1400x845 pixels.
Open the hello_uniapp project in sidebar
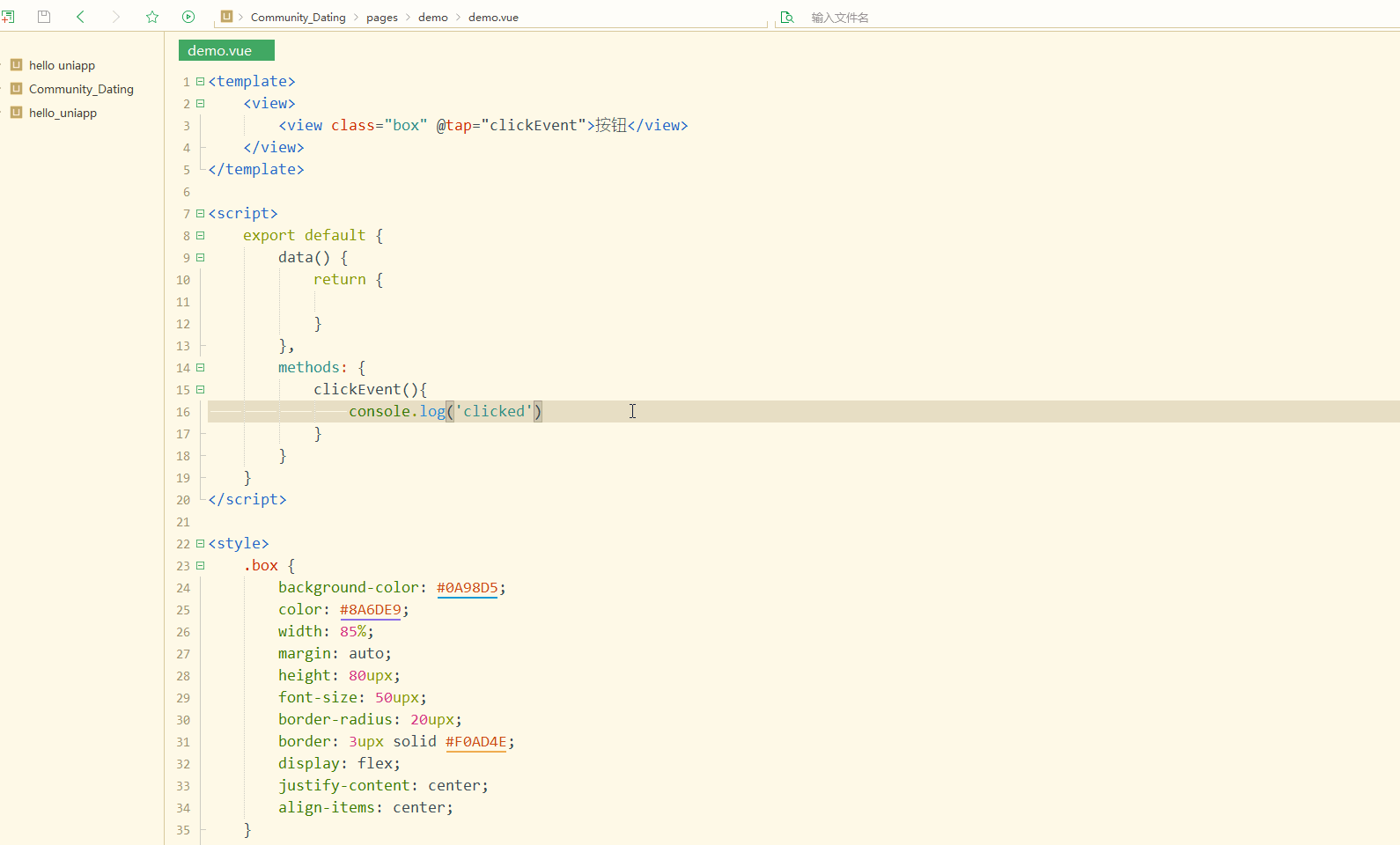coord(63,113)
